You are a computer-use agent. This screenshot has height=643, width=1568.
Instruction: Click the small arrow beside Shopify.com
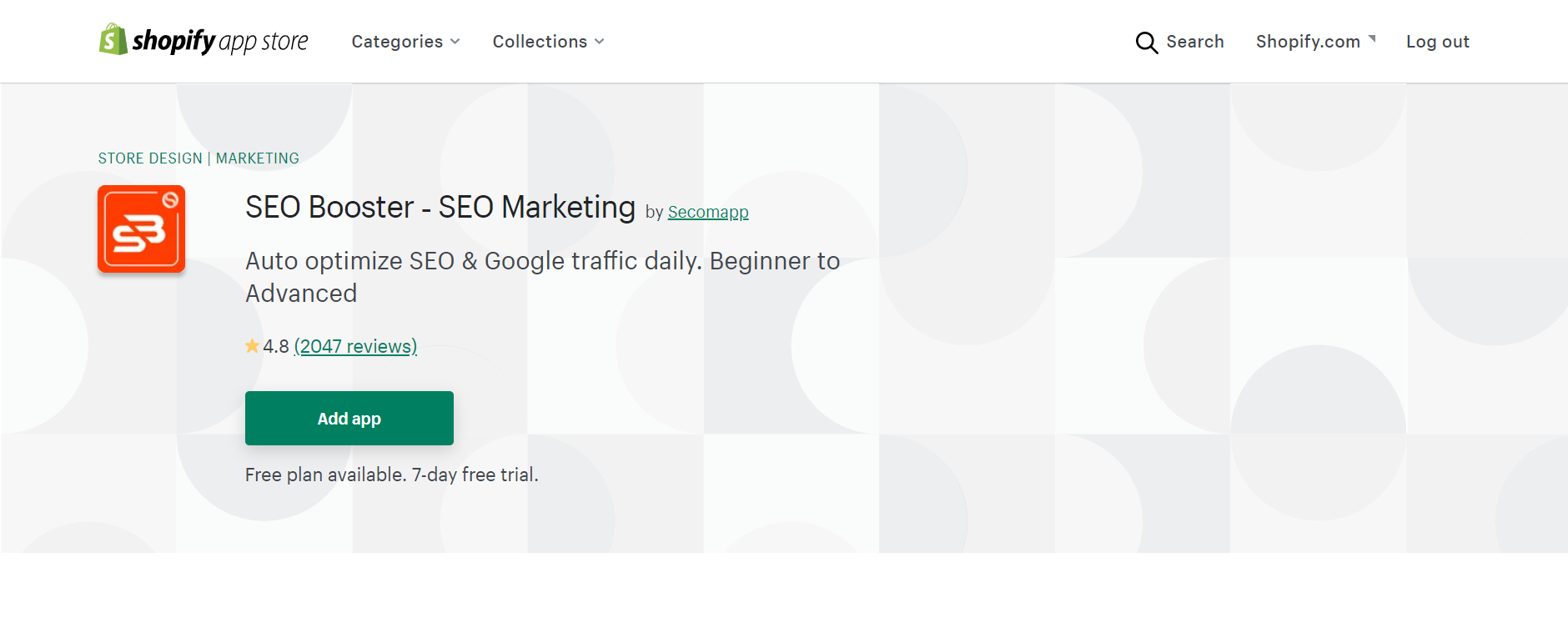1372,38
